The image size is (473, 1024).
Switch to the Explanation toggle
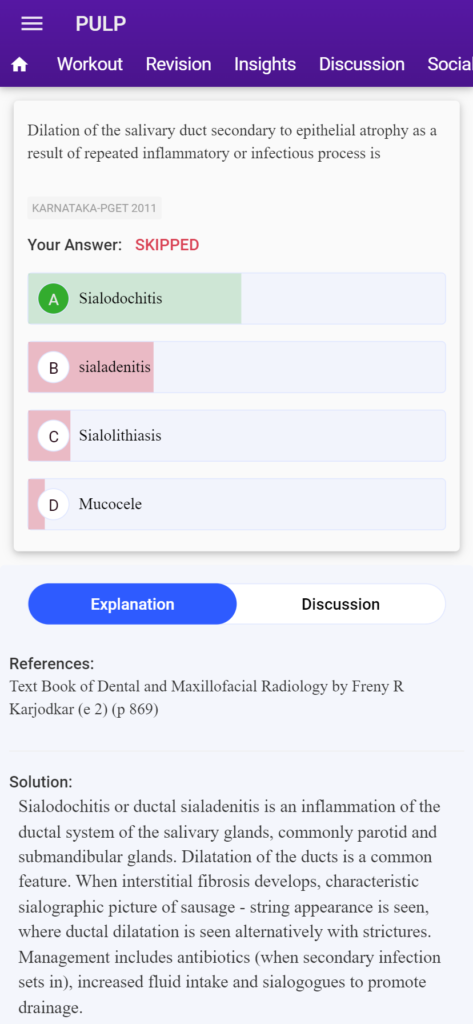[133, 604]
